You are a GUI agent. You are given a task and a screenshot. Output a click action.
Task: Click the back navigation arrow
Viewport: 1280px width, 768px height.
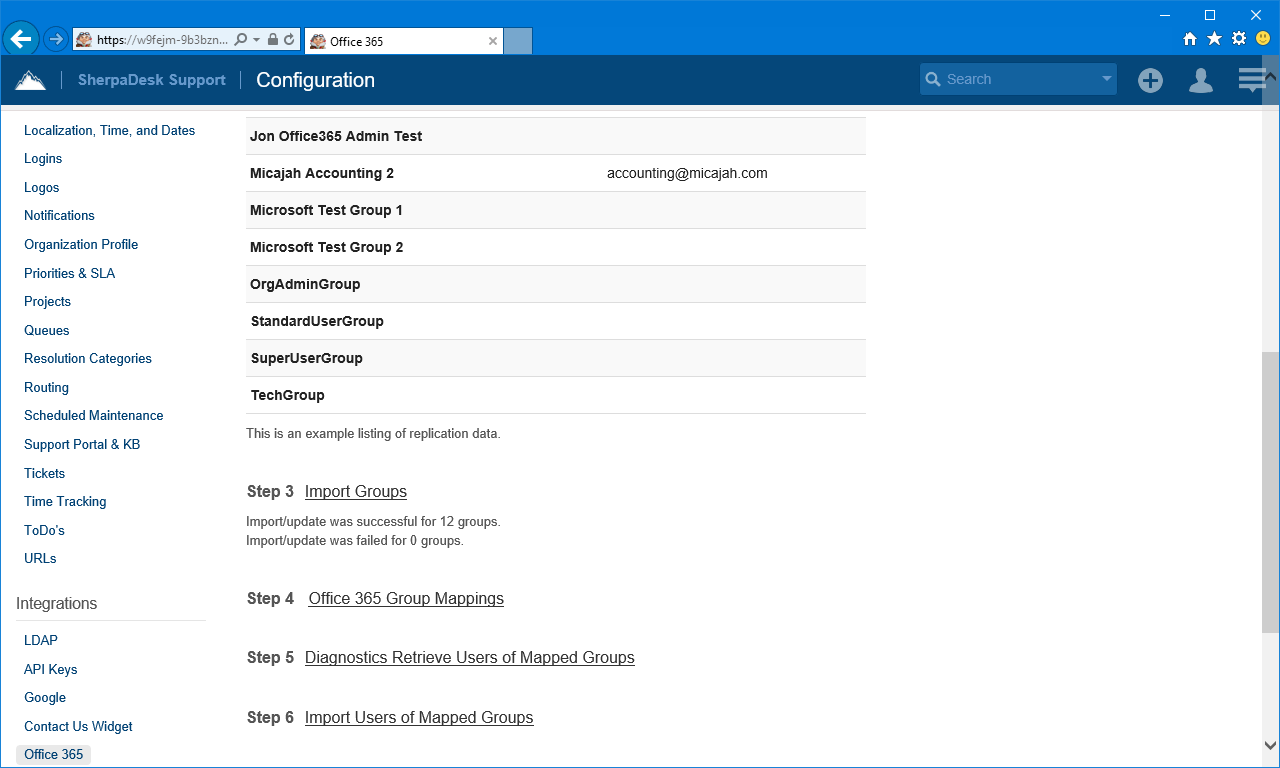[x=21, y=38]
